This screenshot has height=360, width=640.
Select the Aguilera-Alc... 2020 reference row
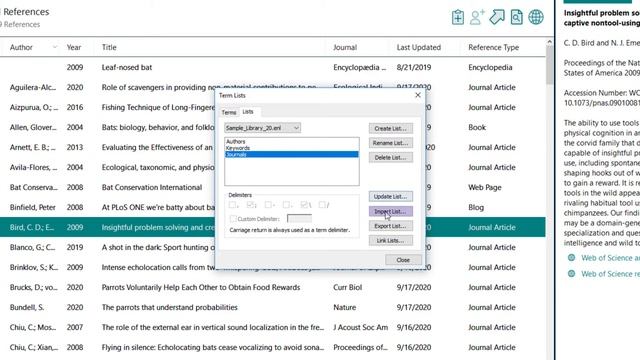click(273, 87)
